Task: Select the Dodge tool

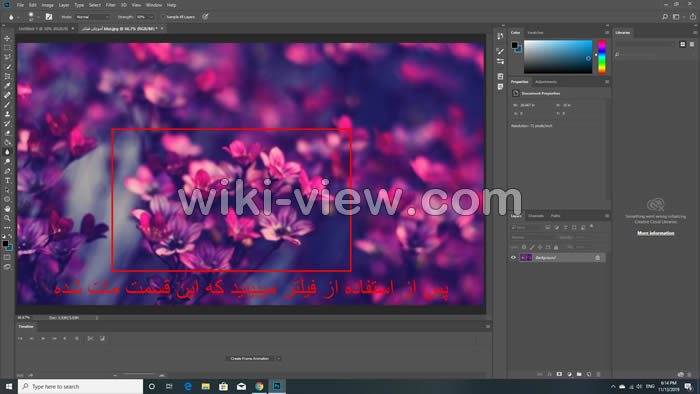Action: click(7, 162)
